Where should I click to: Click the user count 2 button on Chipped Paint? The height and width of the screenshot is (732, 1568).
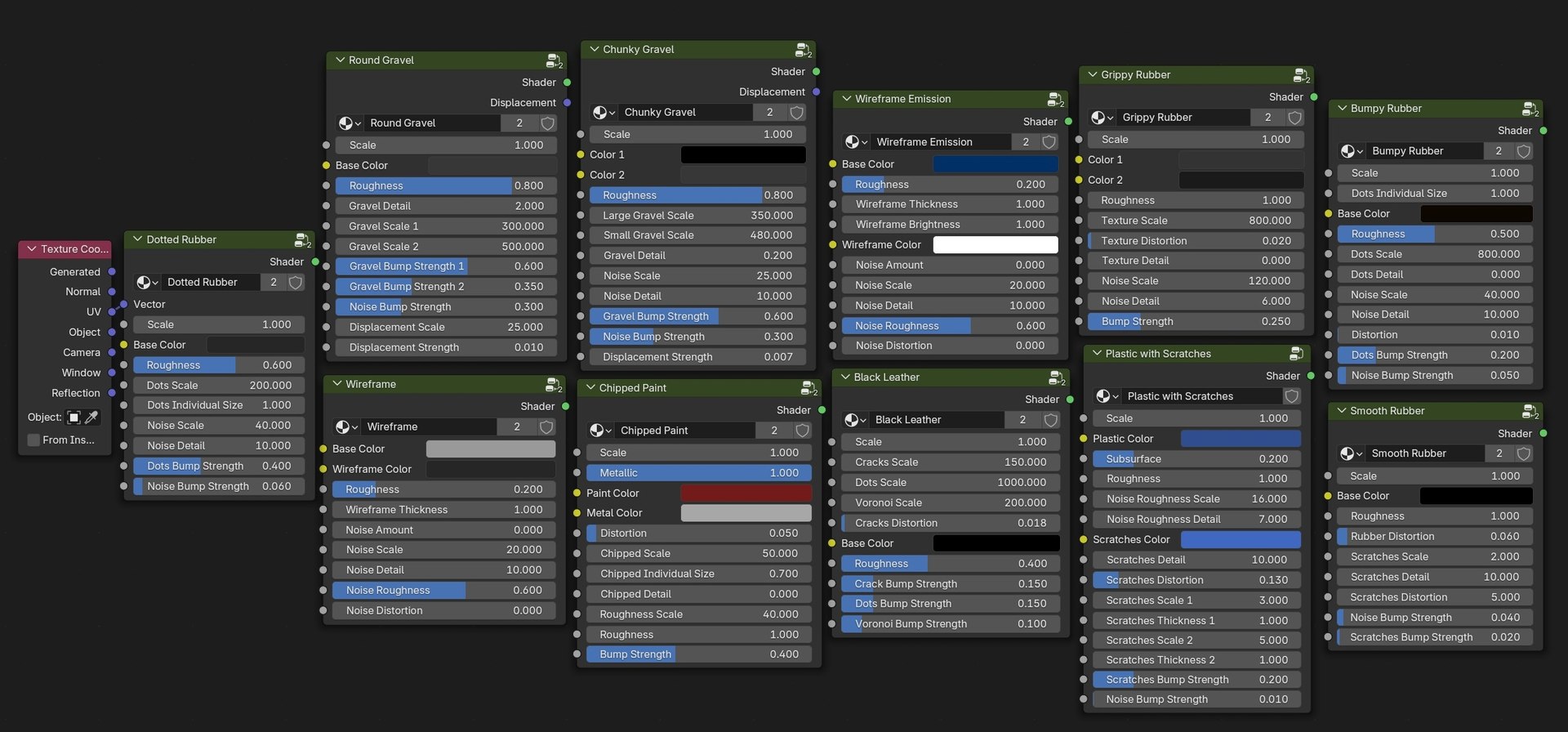pyautogui.click(x=773, y=431)
